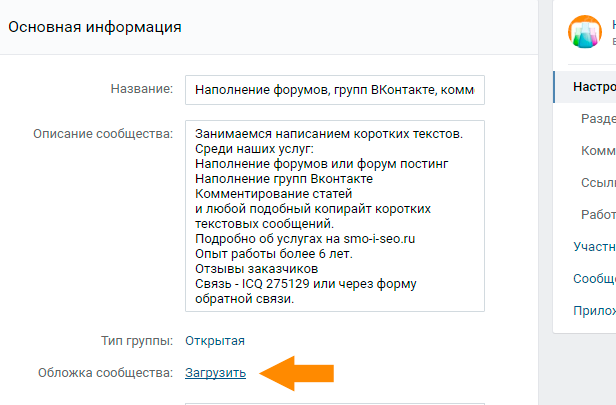Image resolution: width=616 pixels, height=405 pixels.
Task: Click the orange arrow pointing at Загрузить
Action: click(x=296, y=373)
